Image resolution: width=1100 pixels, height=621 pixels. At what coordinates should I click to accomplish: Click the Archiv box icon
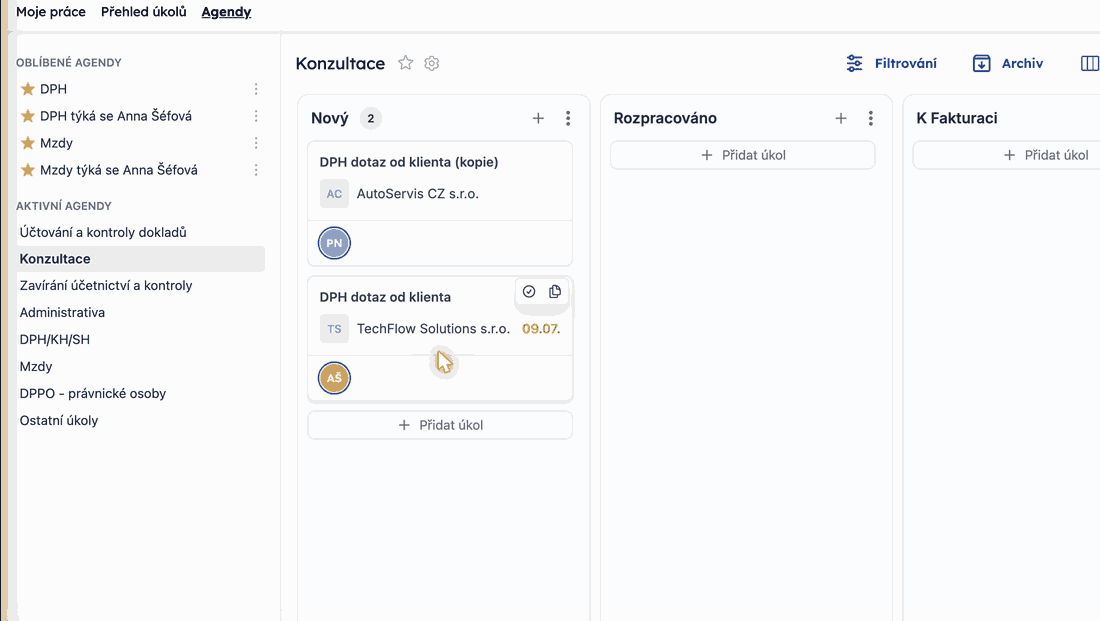(x=981, y=63)
